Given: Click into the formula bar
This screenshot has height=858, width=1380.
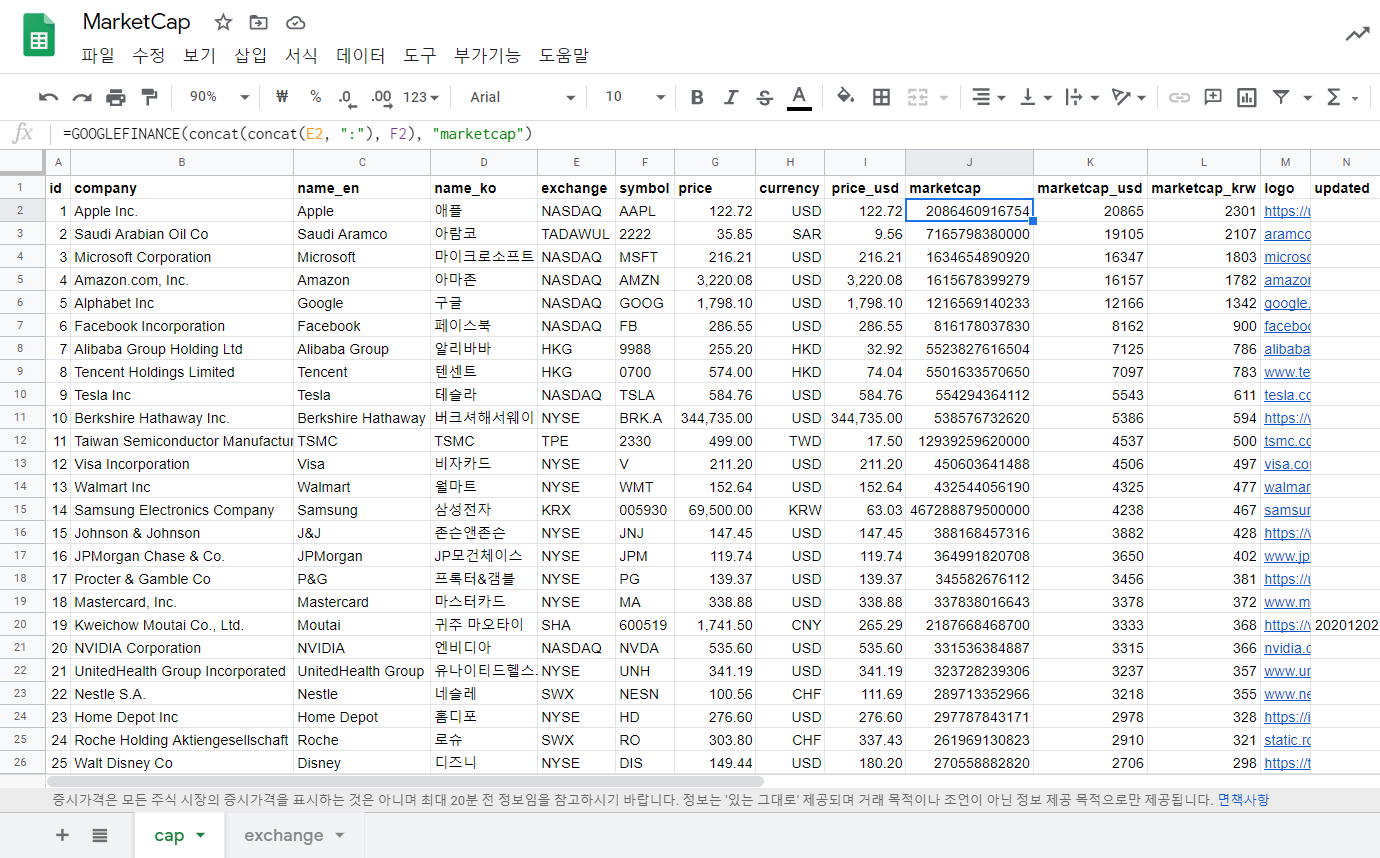Looking at the screenshot, I should pyautogui.click(x=715, y=133).
